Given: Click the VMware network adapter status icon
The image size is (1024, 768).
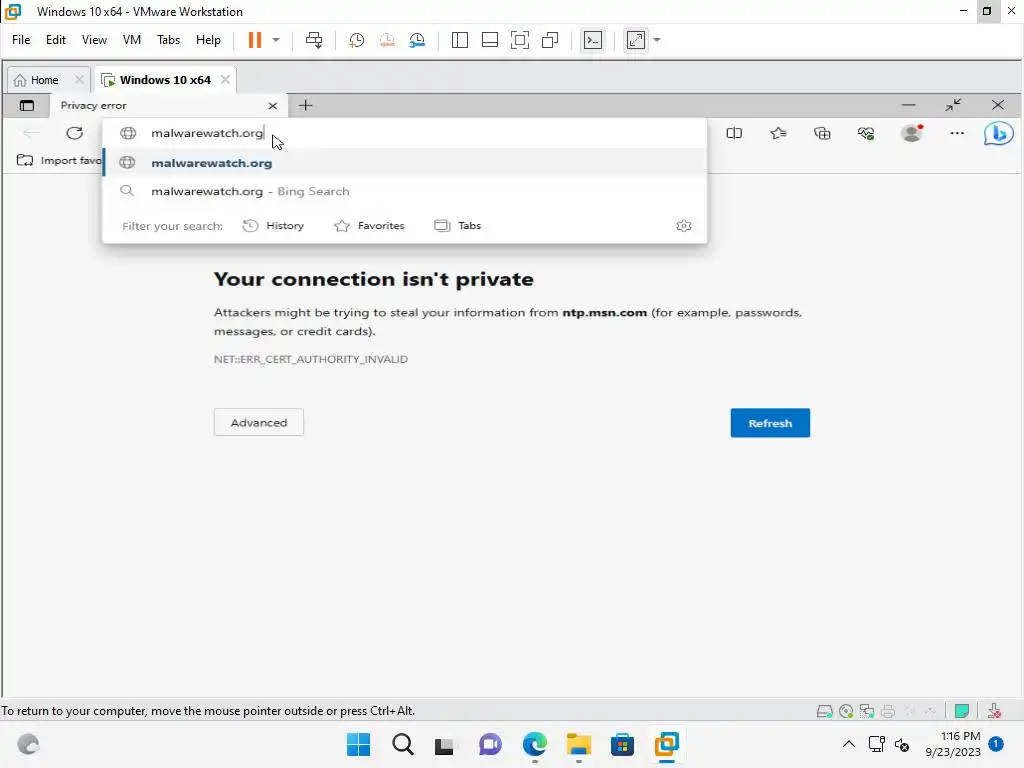Looking at the screenshot, I should [x=867, y=711].
